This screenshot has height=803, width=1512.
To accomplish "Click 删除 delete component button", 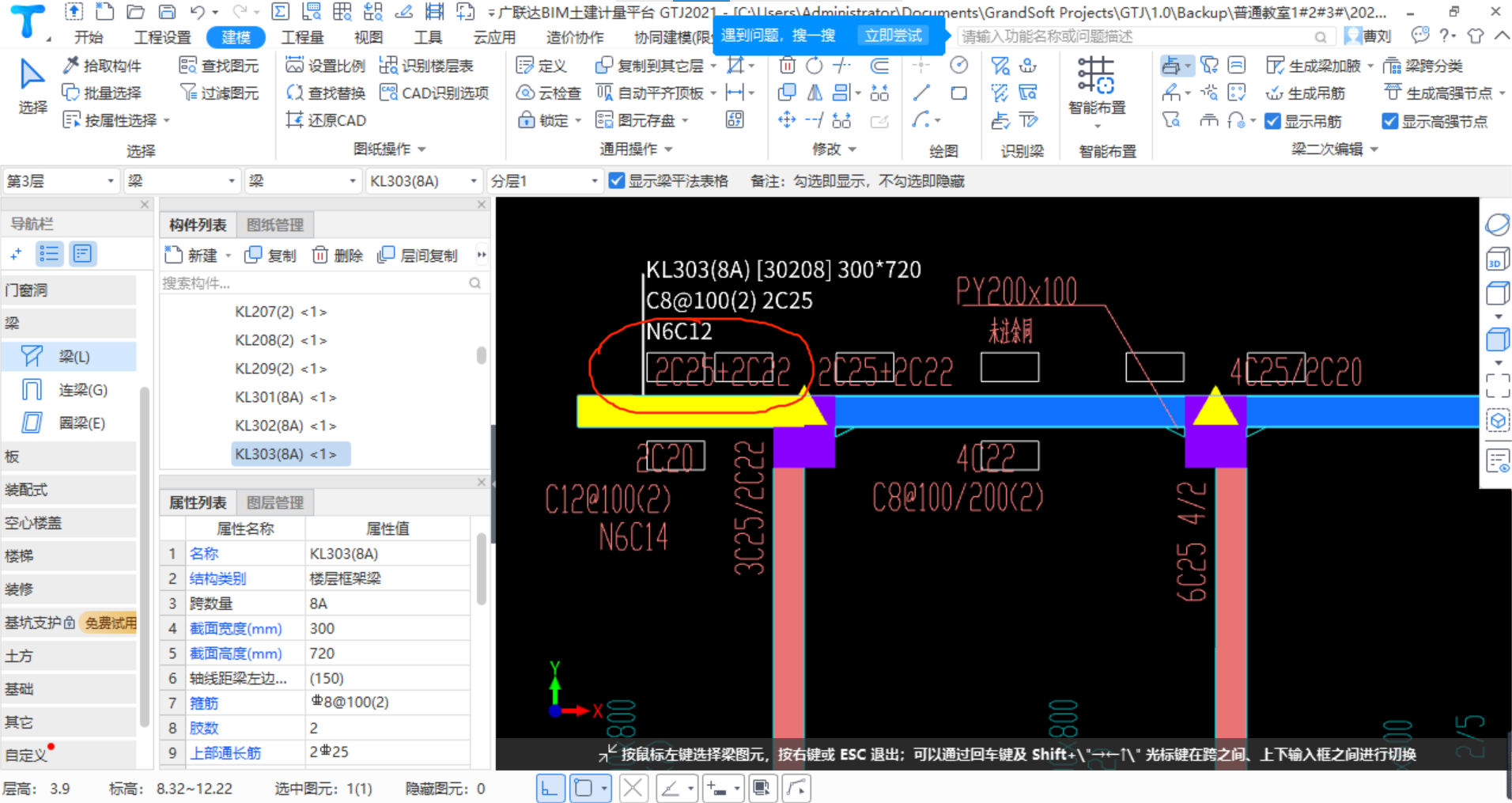I will [338, 255].
